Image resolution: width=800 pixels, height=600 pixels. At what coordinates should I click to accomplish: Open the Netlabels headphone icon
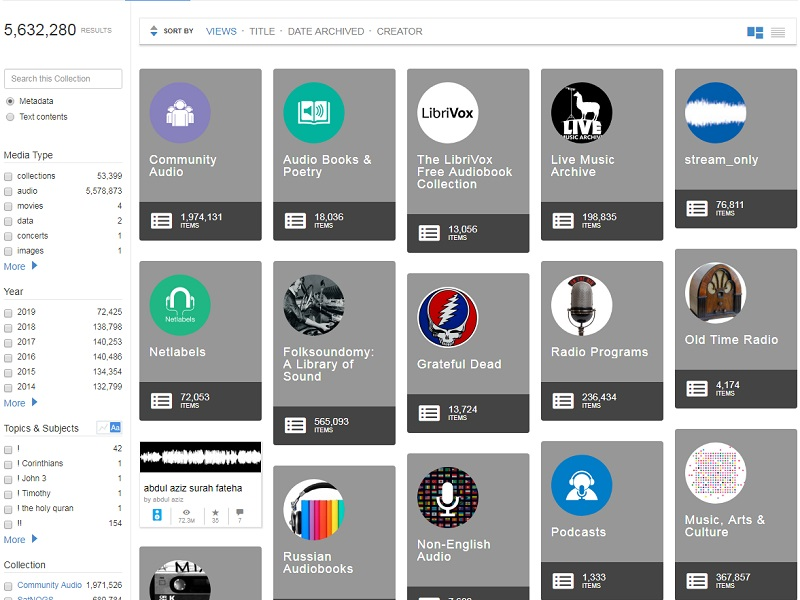pos(180,305)
